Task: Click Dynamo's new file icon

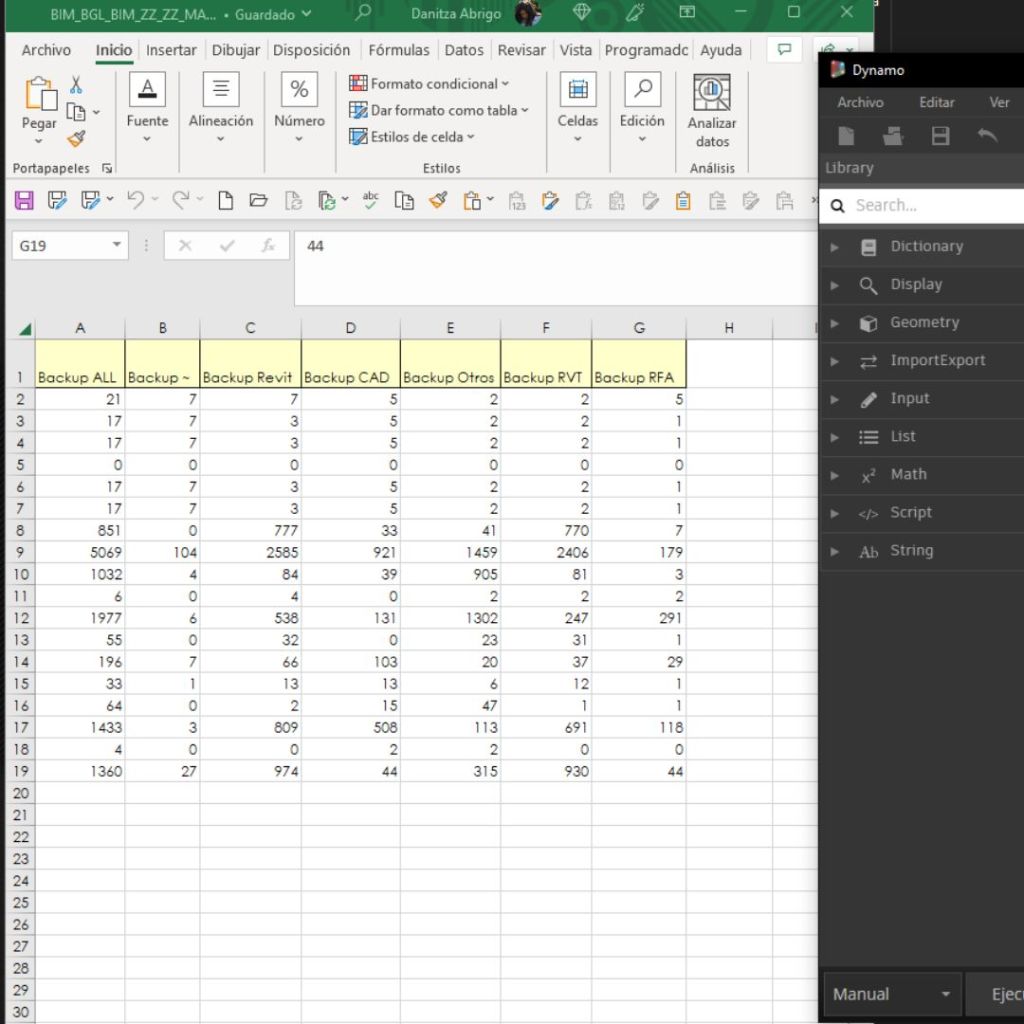Action: 846,137
